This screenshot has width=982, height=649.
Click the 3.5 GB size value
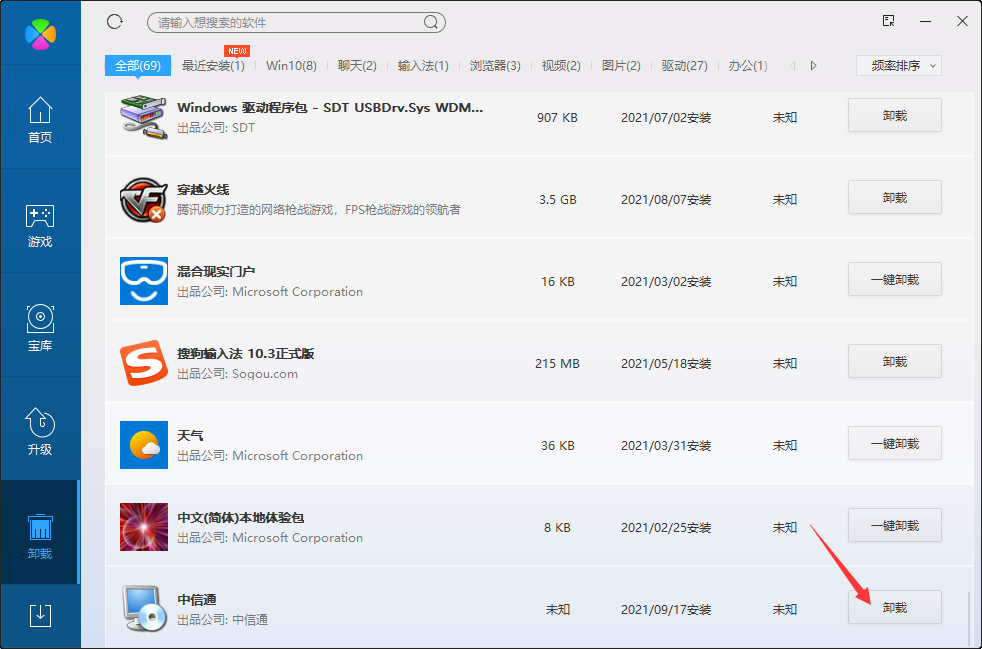(x=557, y=199)
